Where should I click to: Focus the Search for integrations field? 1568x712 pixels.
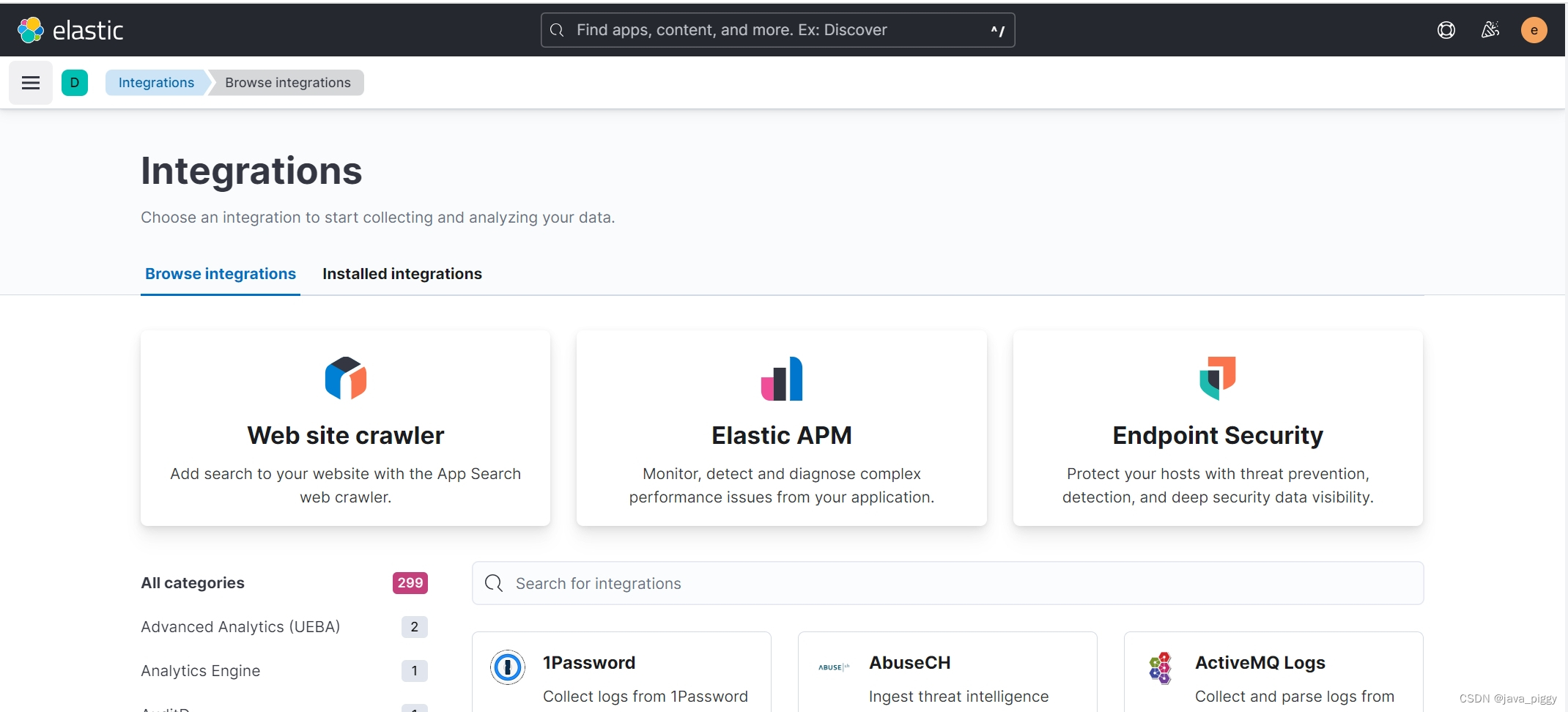point(947,583)
